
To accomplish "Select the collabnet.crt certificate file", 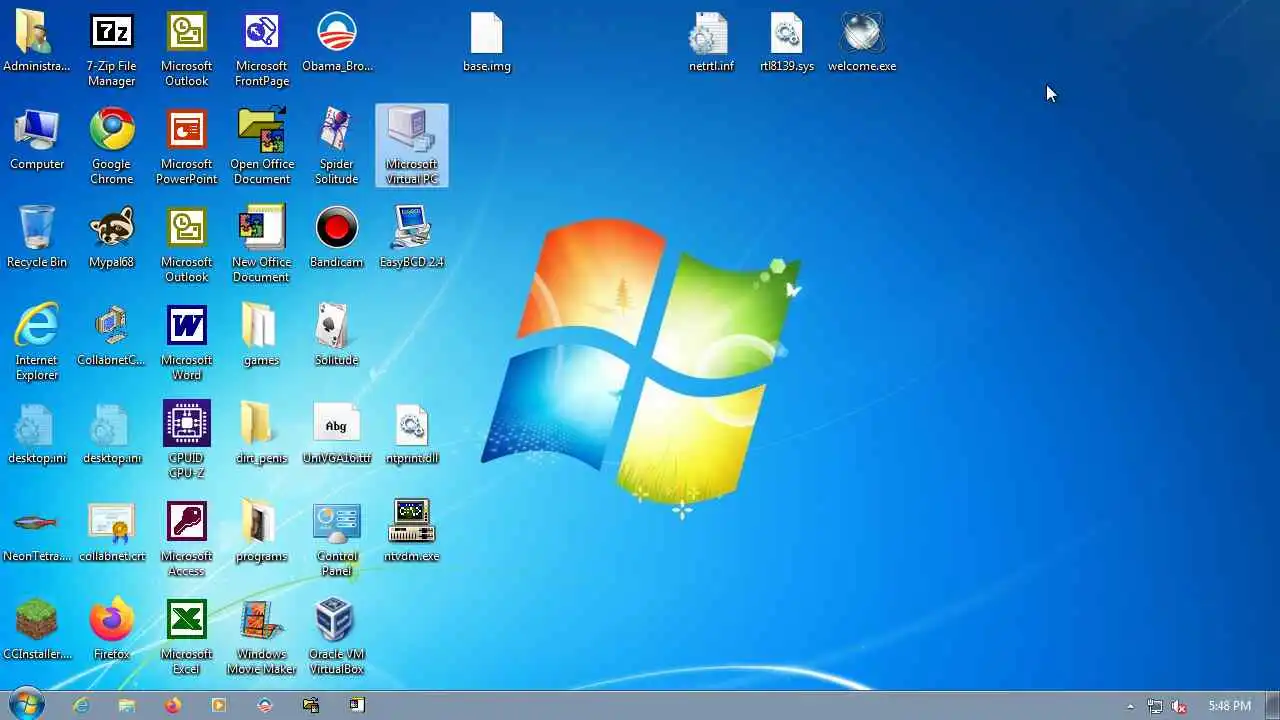I will [111, 532].
